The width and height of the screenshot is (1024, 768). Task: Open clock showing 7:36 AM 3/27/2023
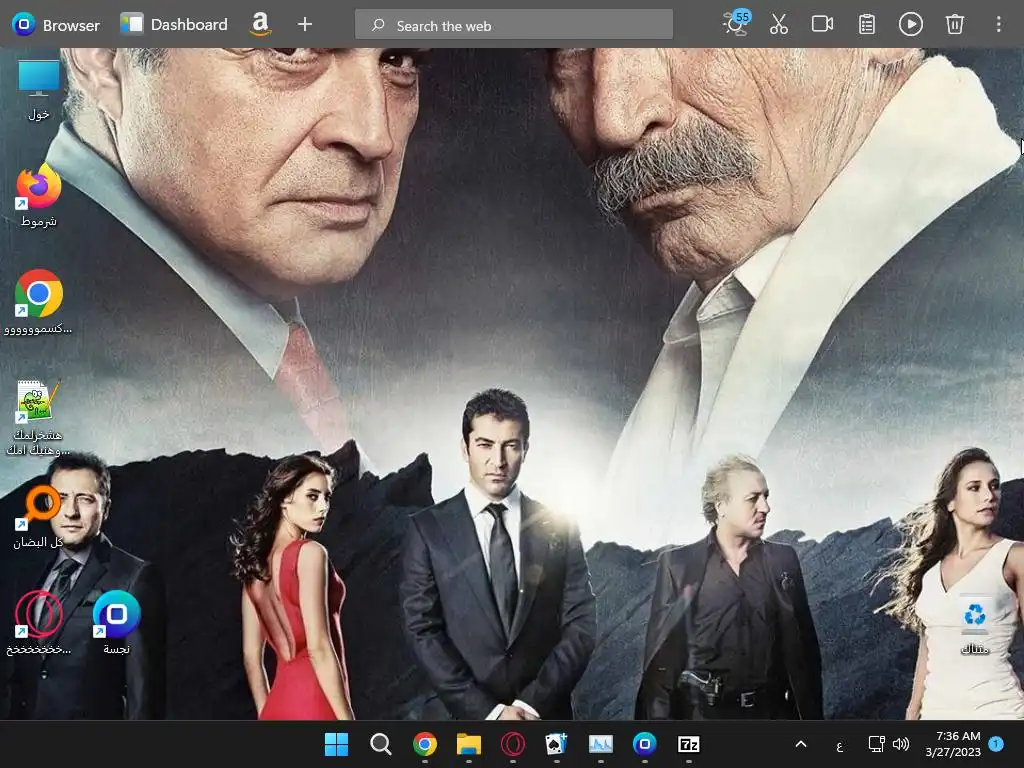(x=953, y=744)
